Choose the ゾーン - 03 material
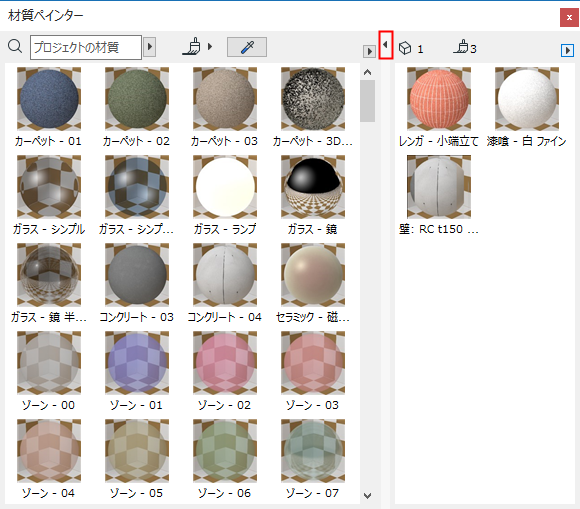Screen dimensions: 580x509 (x=313, y=363)
